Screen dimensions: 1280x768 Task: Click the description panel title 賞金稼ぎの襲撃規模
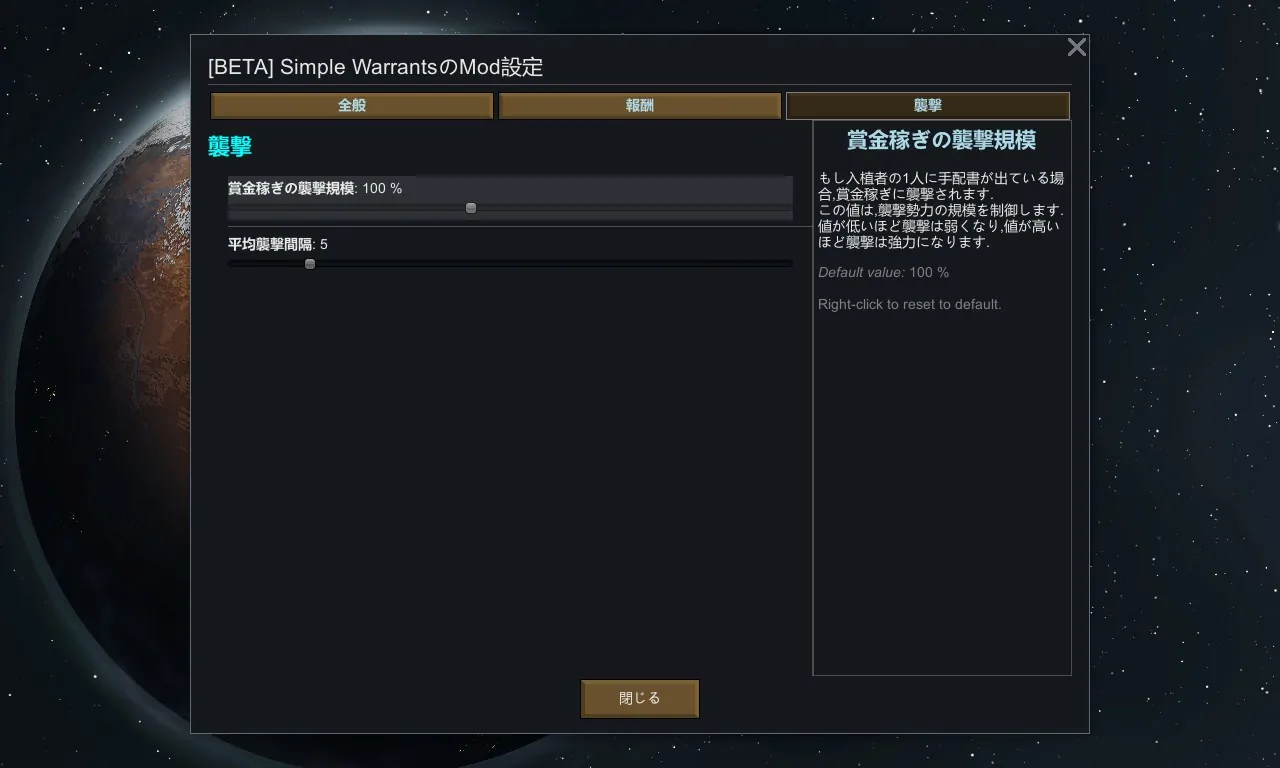[x=941, y=140]
